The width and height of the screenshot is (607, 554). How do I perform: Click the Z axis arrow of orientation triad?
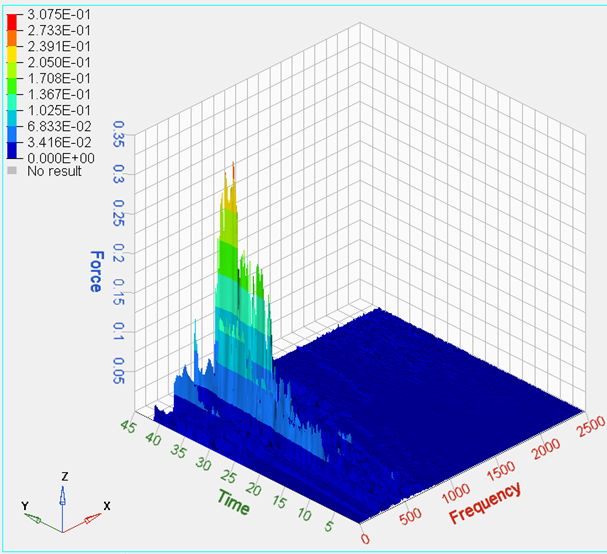coord(63,492)
